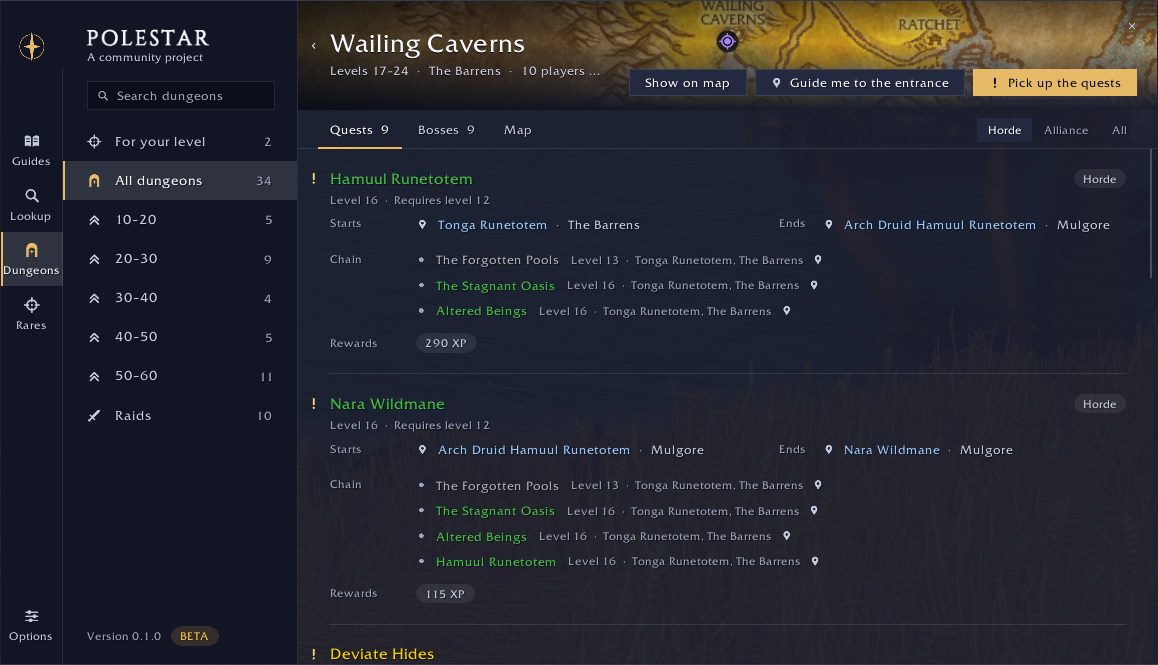Click pin after Nara quest's Altered Beings row

[787, 536]
